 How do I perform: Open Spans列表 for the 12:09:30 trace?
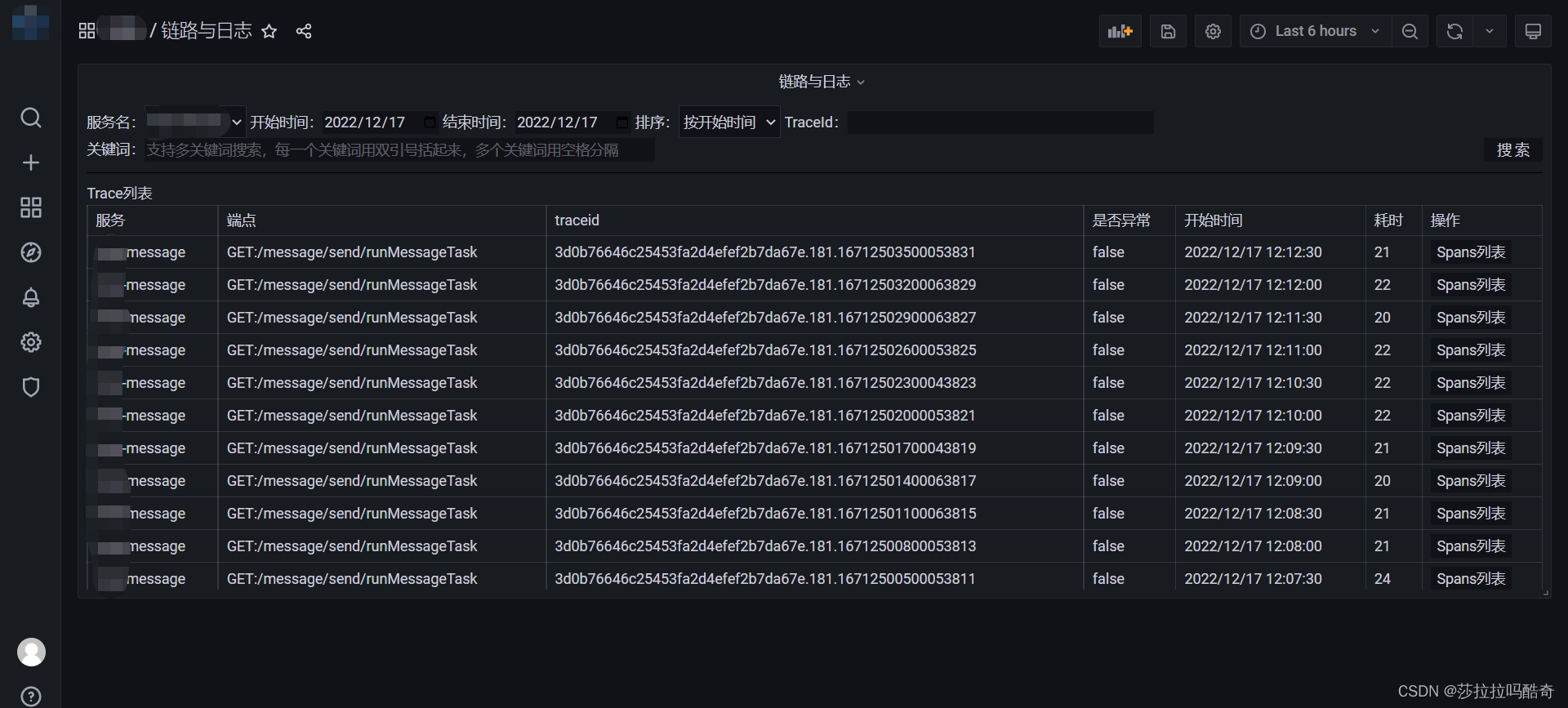(x=1471, y=448)
